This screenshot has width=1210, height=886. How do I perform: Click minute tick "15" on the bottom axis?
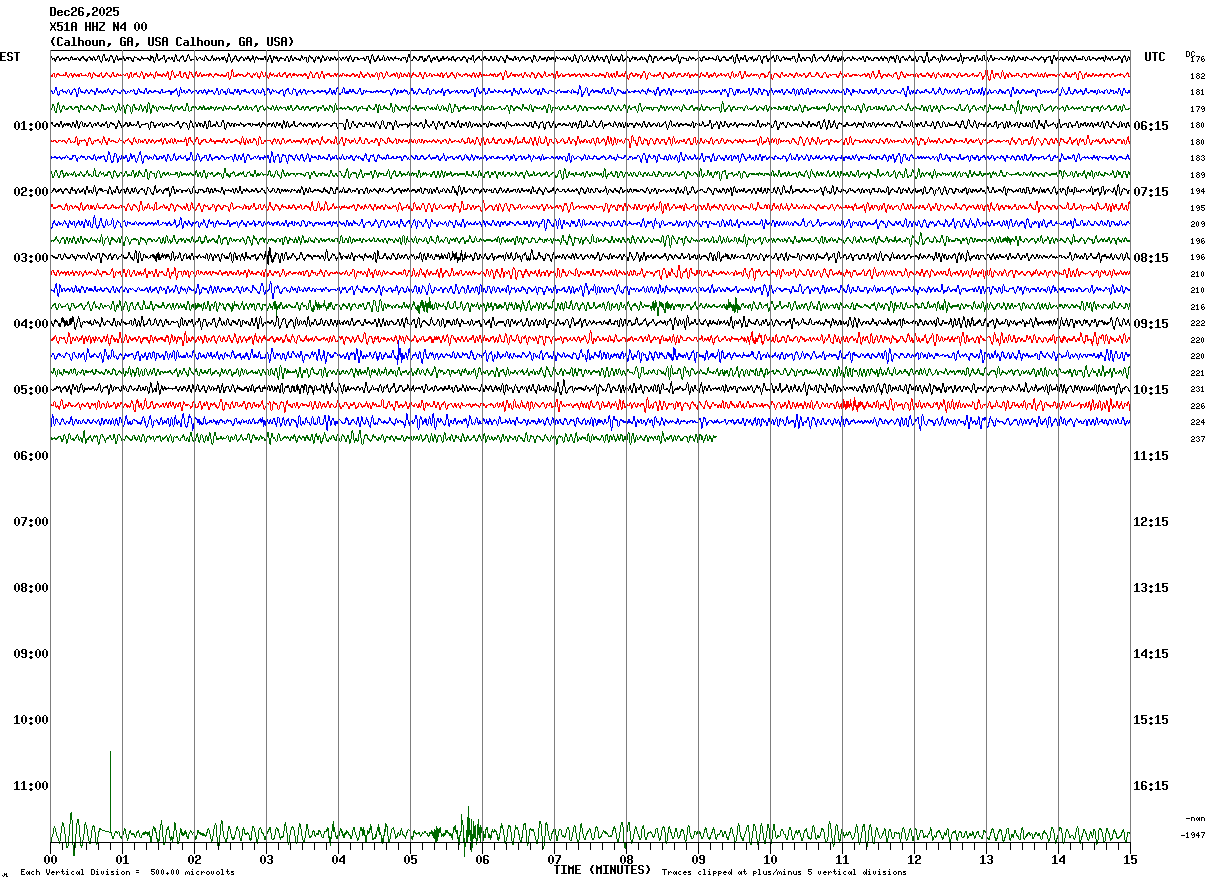[x=1130, y=860]
